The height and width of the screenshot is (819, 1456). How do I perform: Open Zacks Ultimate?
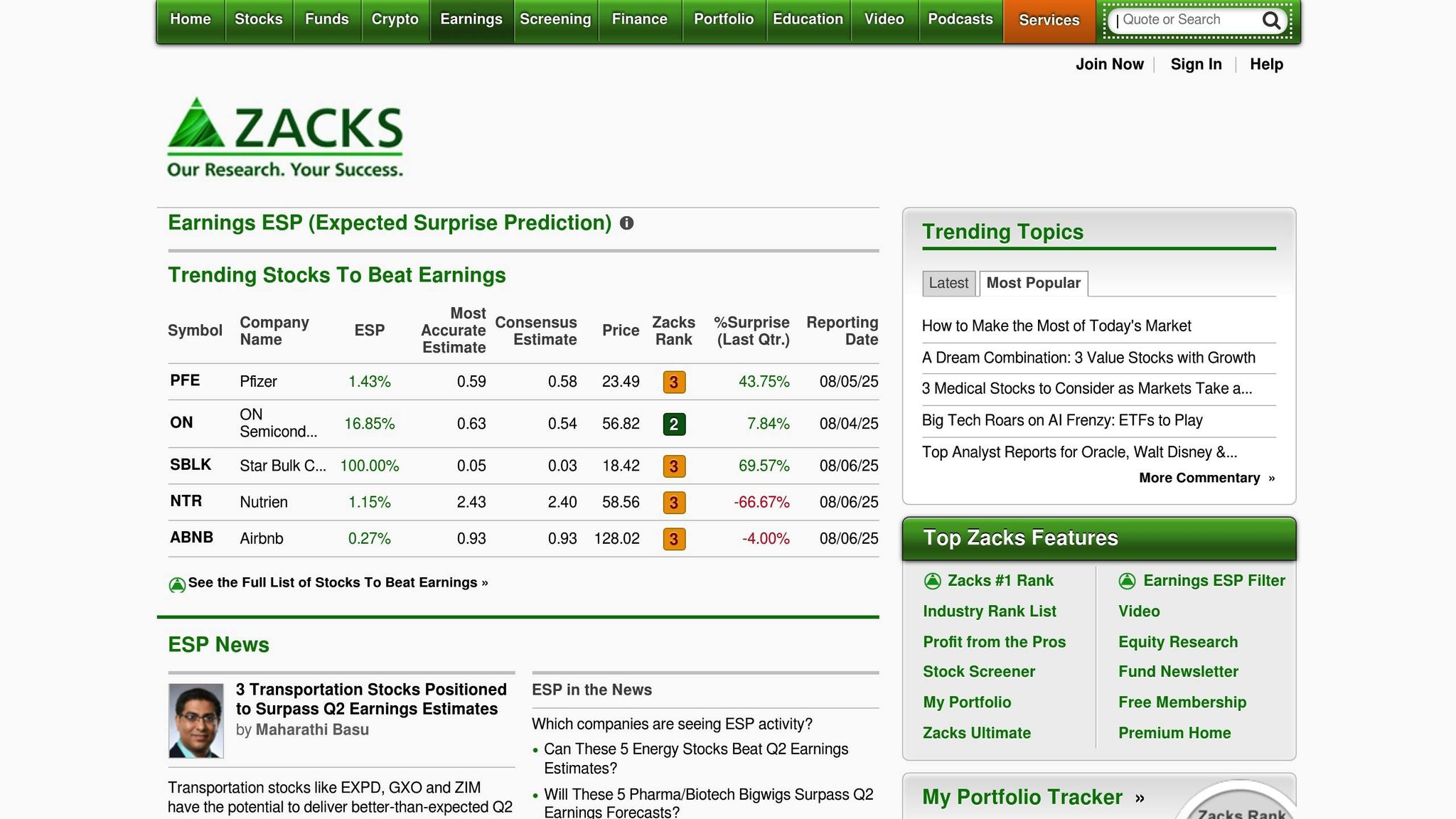977,733
